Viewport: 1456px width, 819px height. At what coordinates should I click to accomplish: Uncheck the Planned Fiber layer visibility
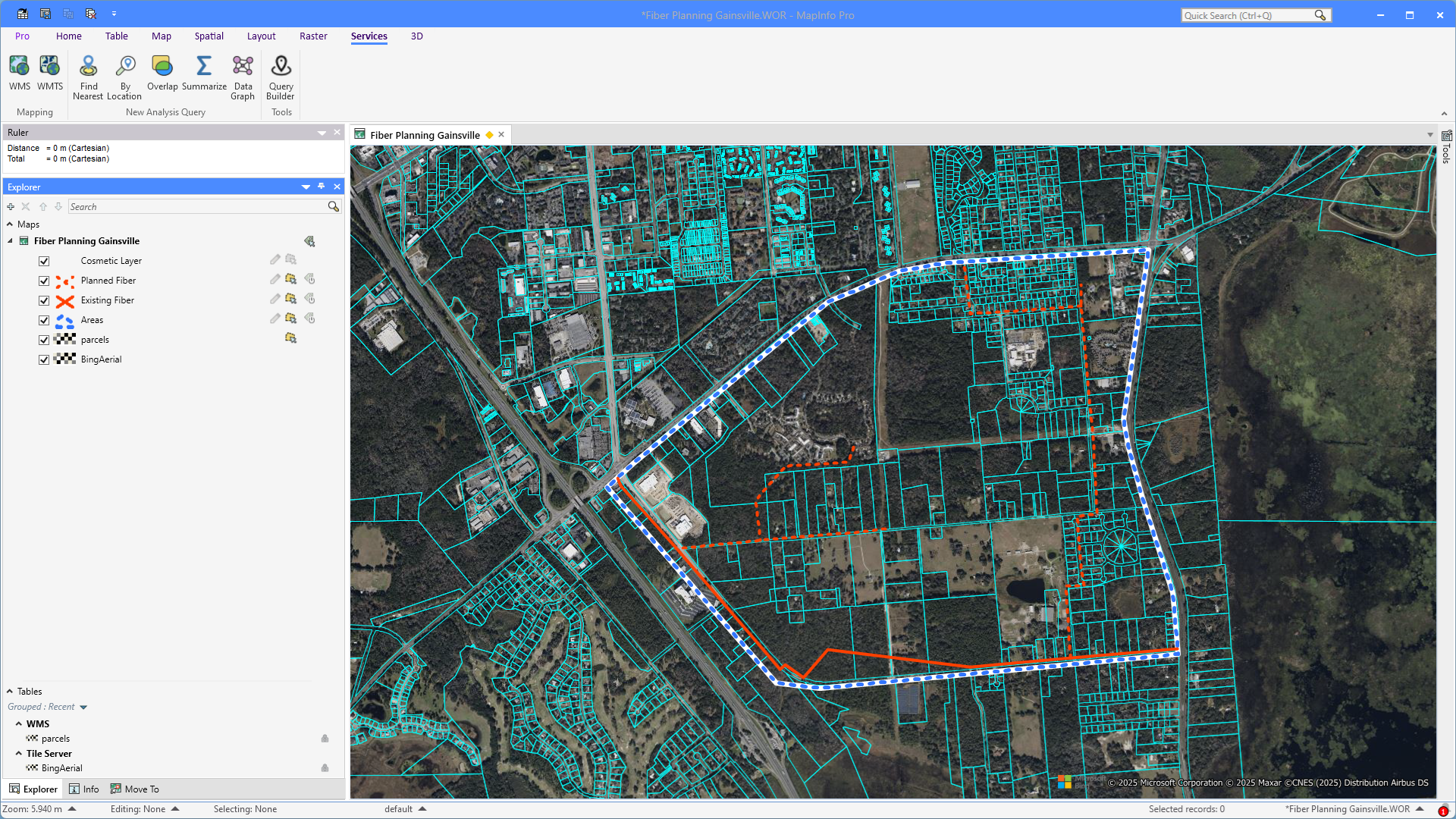[x=44, y=281]
